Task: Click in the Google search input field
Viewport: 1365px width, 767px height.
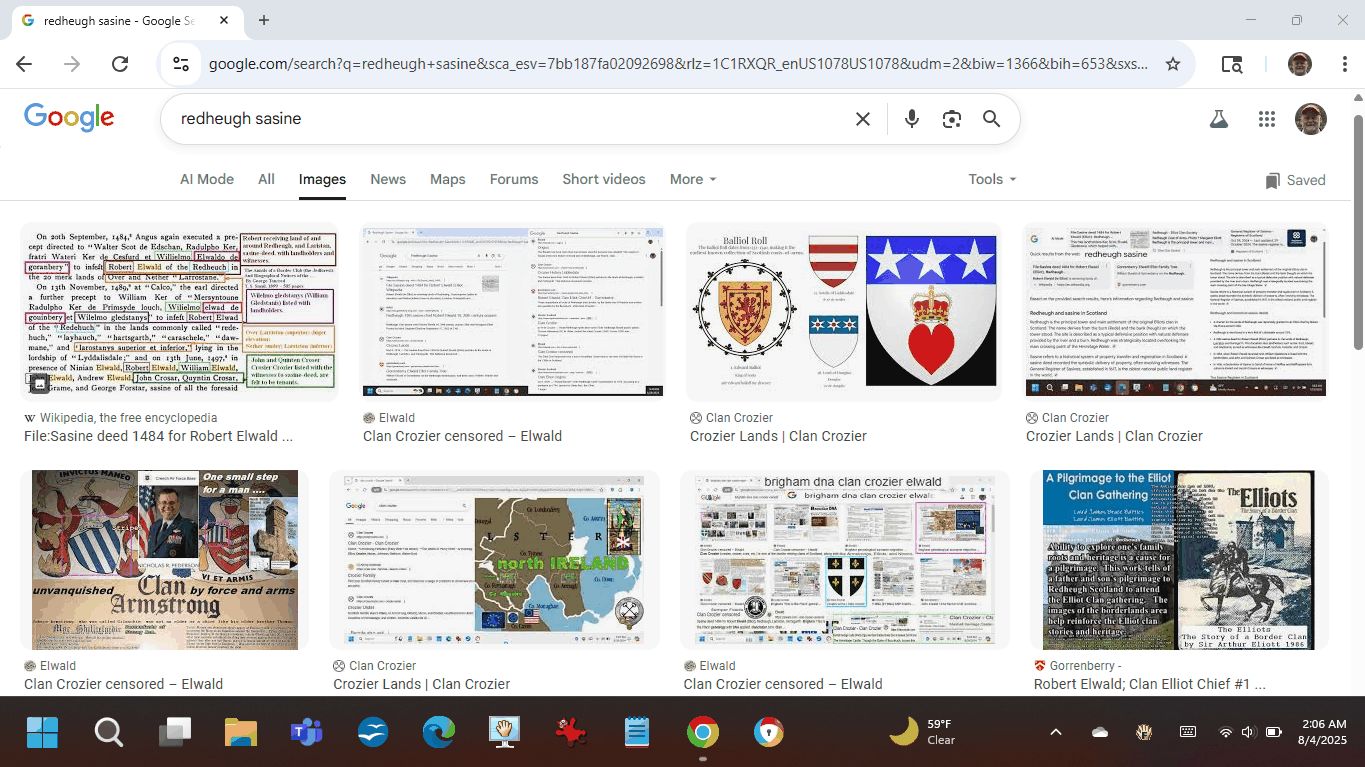Action: coord(500,119)
